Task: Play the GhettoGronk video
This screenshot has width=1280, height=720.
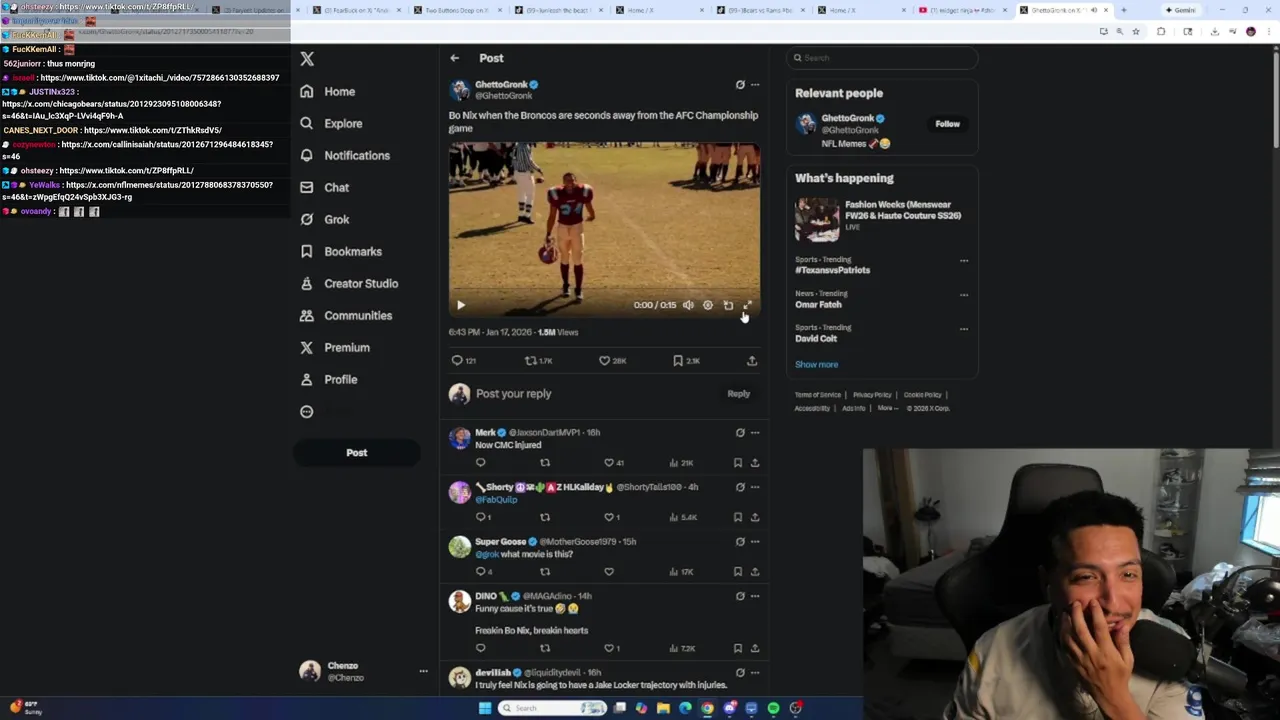Action: click(461, 305)
